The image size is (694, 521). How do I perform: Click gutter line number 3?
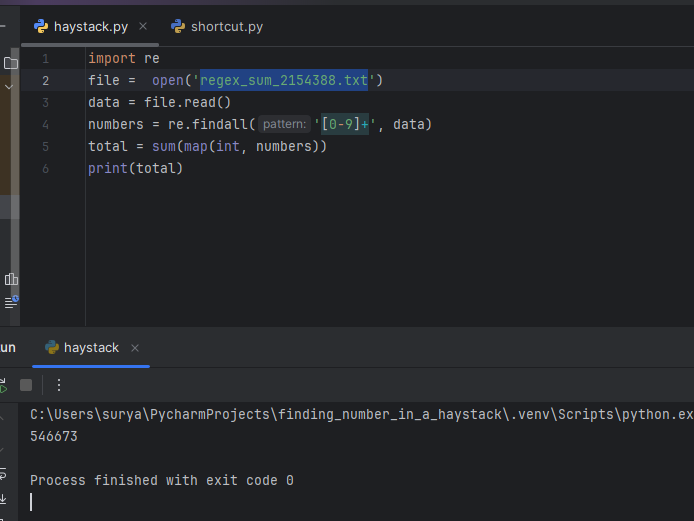(46, 103)
